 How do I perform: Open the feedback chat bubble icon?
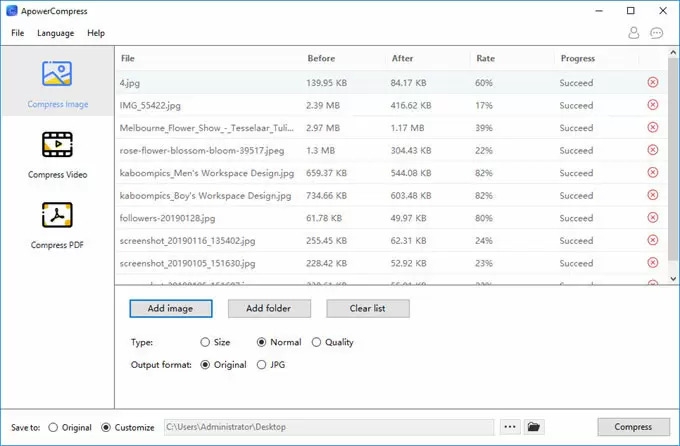pyautogui.click(x=657, y=33)
